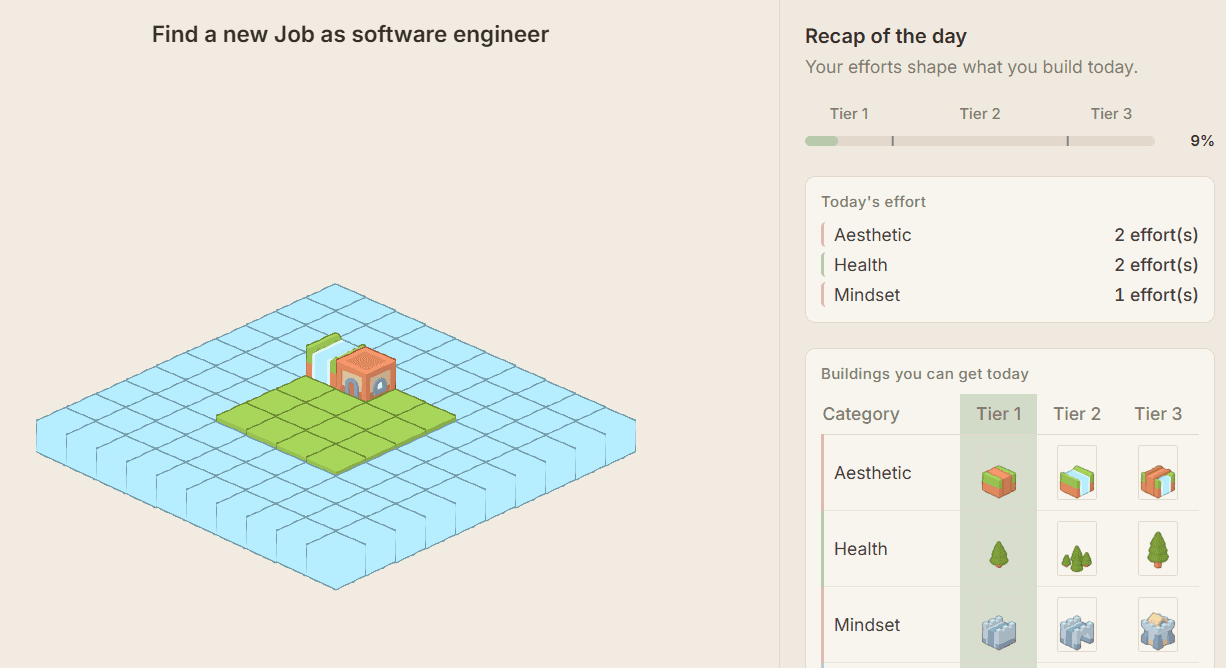Choose the Tier 3 Aesthetic building icon
The height and width of the screenshot is (668, 1226).
(x=1157, y=473)
